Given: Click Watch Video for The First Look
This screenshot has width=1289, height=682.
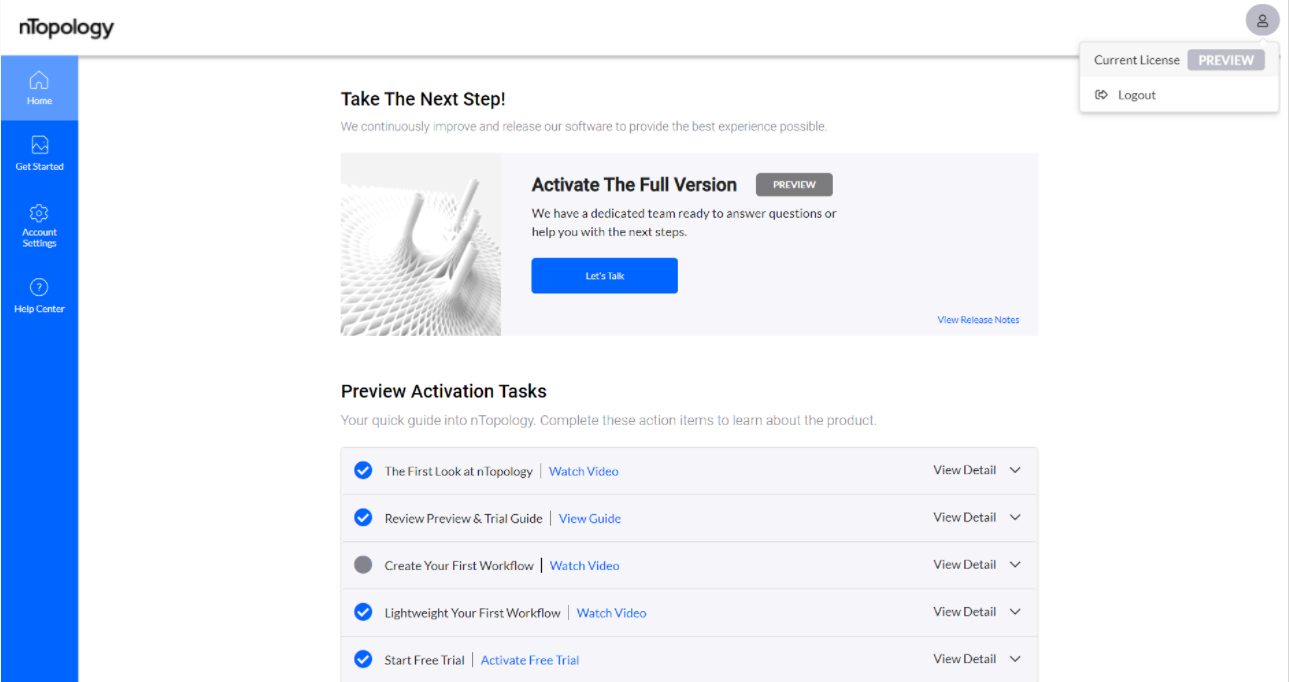Looking at the screenshot, I should (584, 471).
